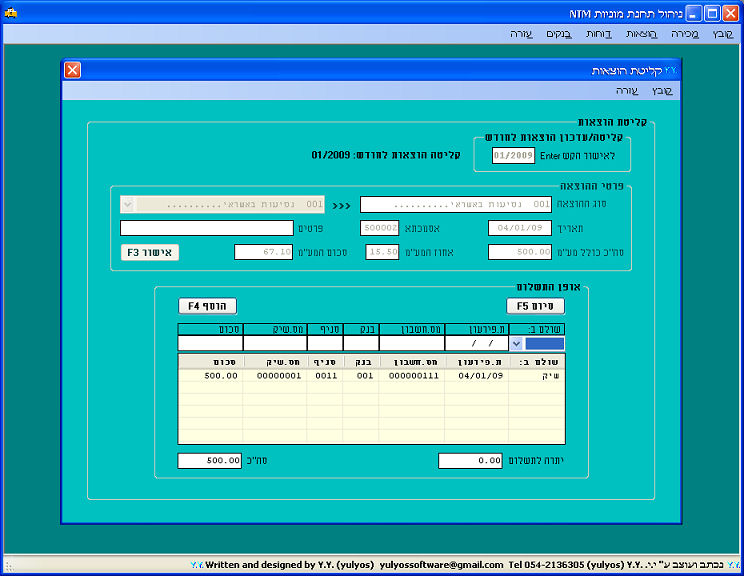Click the account number entry field

pos(412,343)
